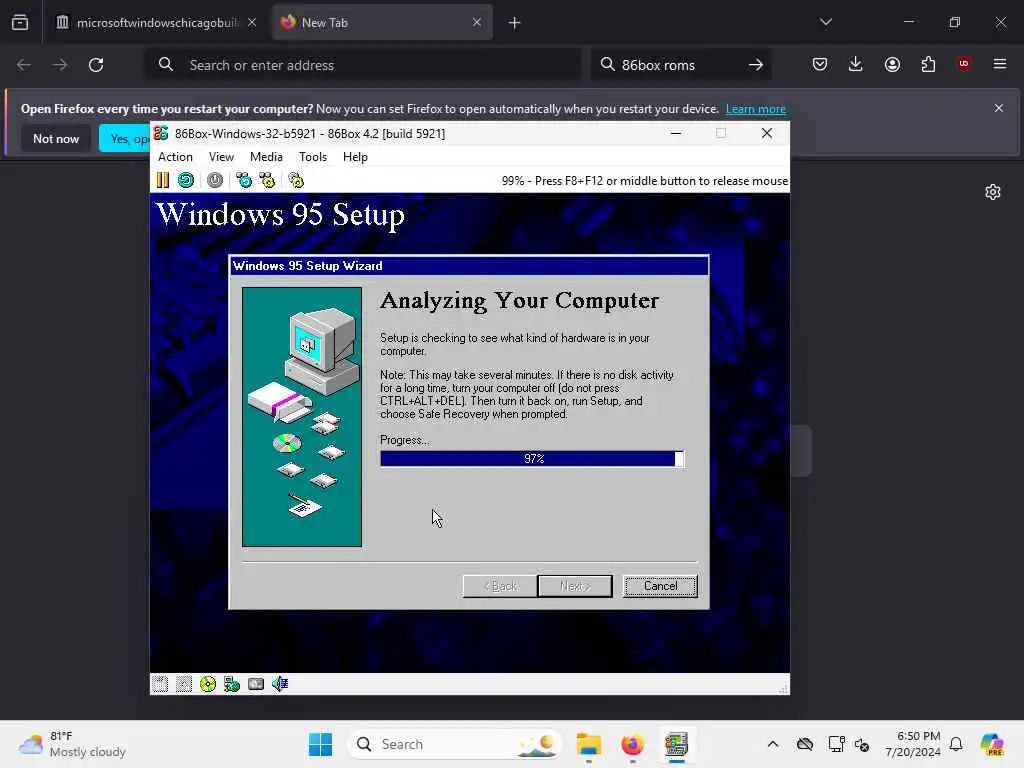
Task: Open the Media menu in 86Box
Action: [266, 157]
